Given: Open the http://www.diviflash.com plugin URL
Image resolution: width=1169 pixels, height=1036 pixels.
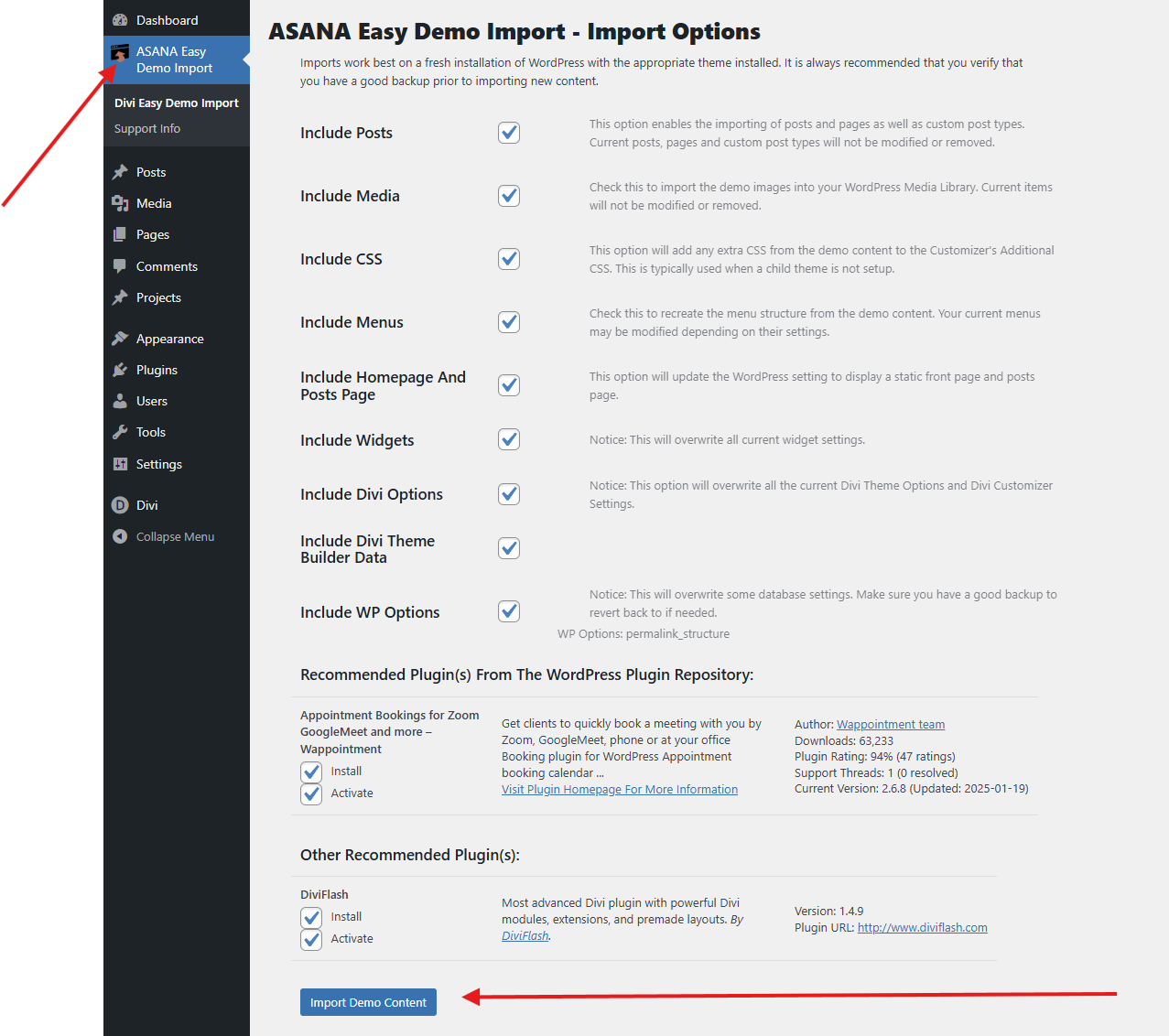Looking at the screenshot, I should pyautogui.click(x=923, y=928).
